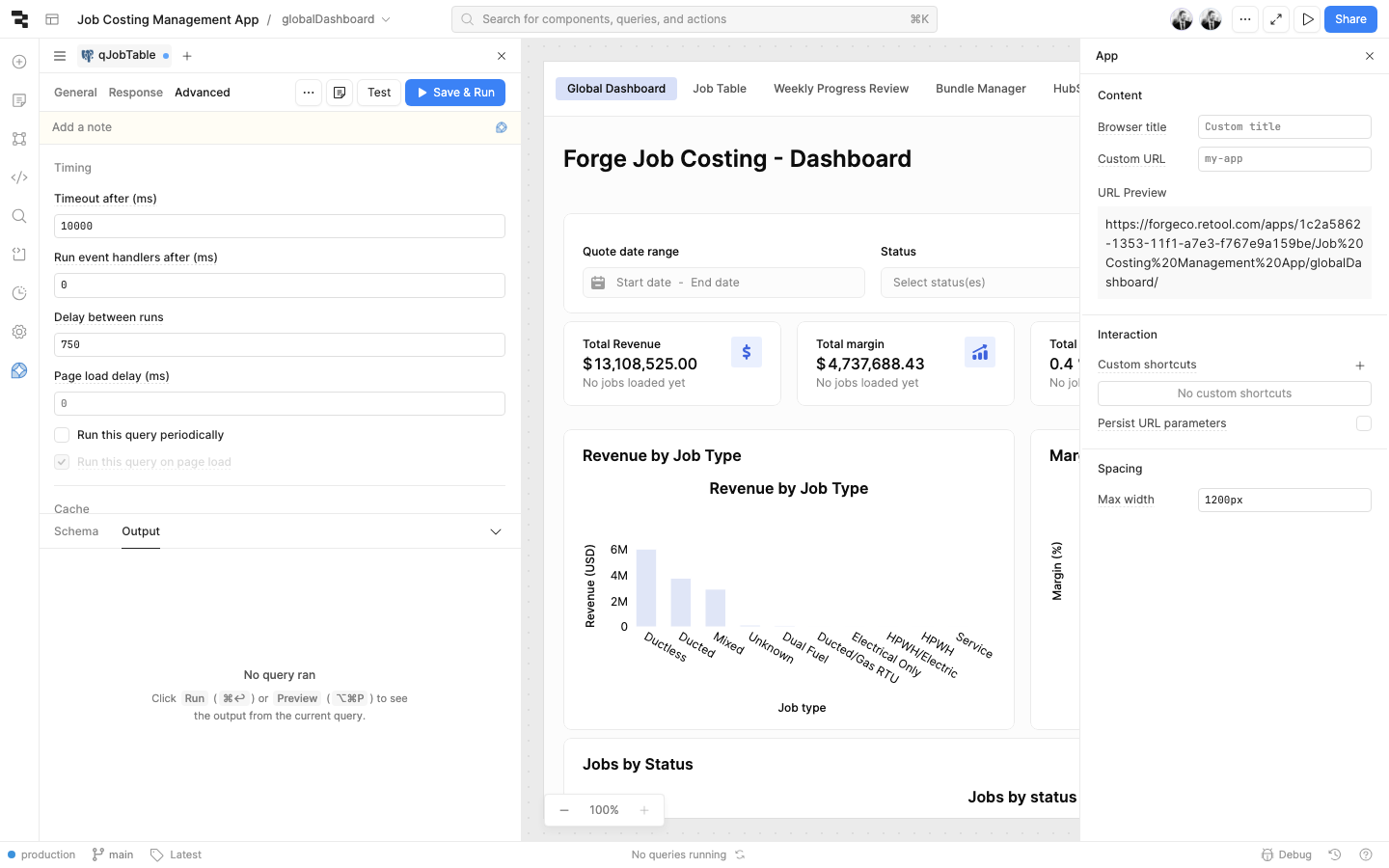Open the settings gear in left sidebar
Screen dimensions: 1389x868
(x=19, y=332)
